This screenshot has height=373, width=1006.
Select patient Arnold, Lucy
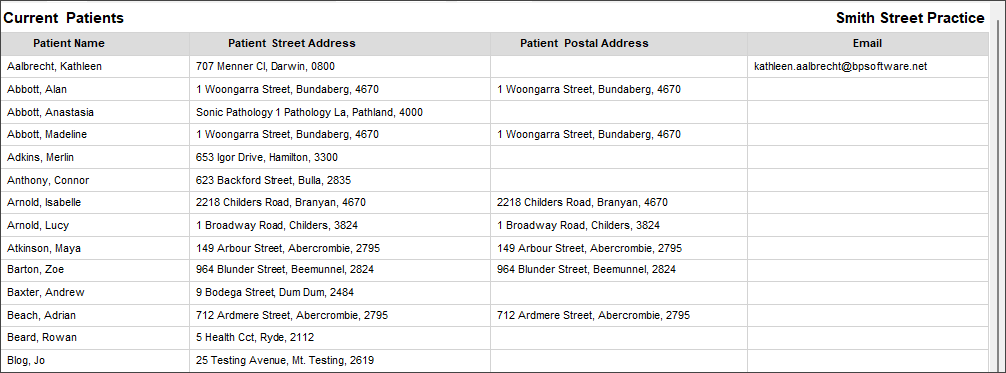pyautogui.click(x=38, y=225)
